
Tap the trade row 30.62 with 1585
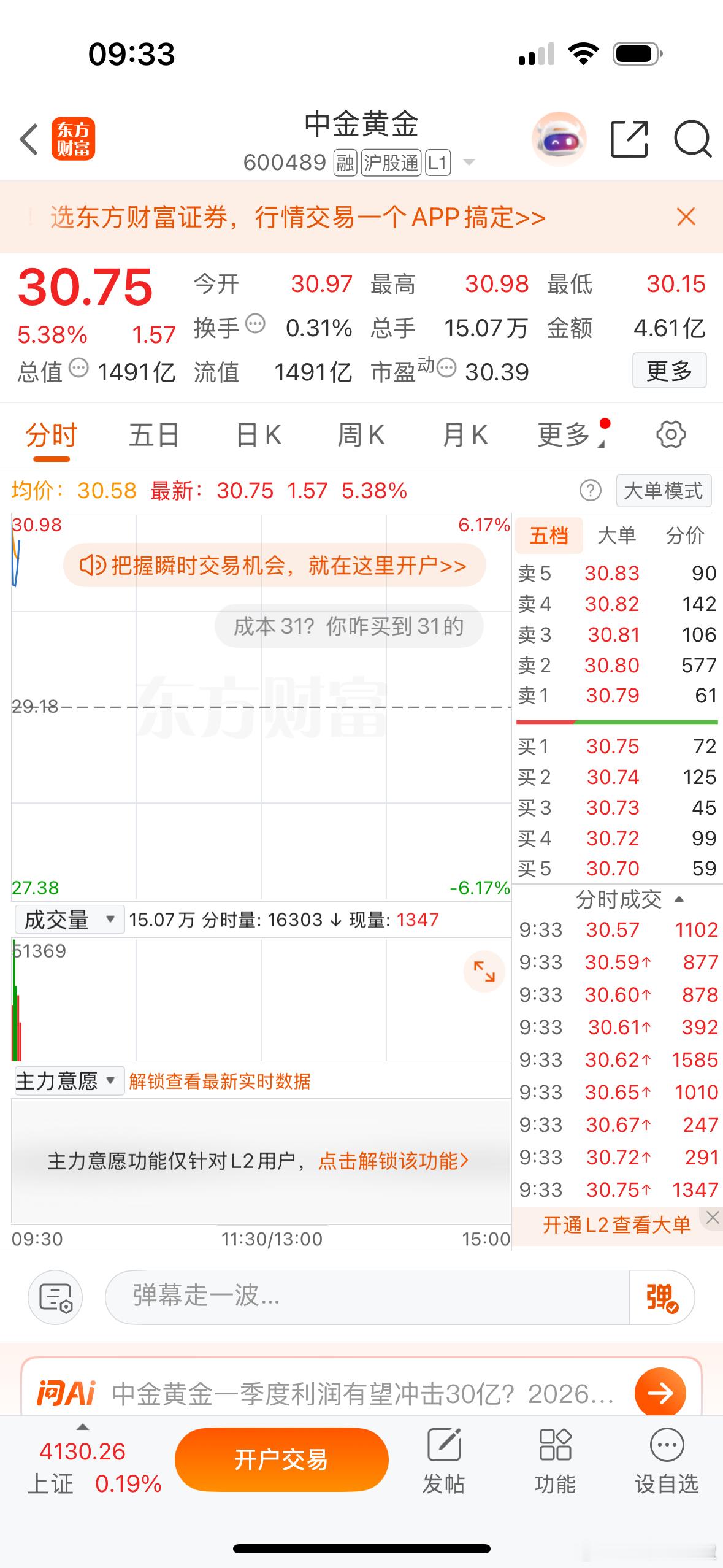[x=618, y=1059]
